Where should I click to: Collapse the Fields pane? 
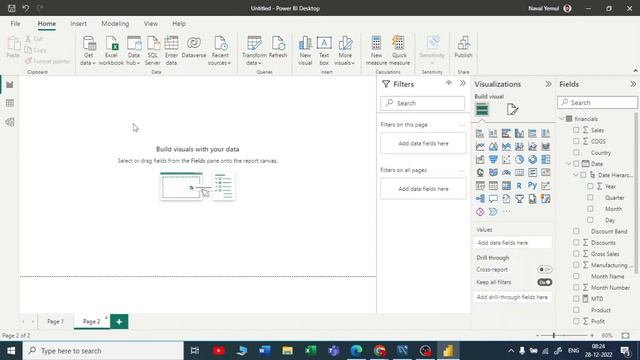click(633, 84)
